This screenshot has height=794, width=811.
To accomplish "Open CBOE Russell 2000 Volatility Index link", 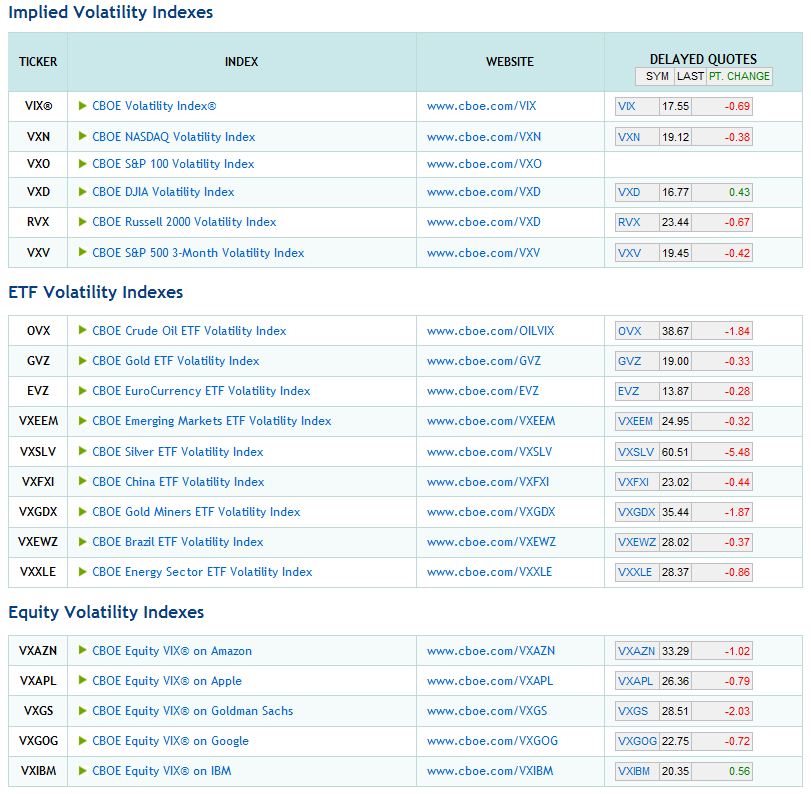I will click(x=184, y=222).
